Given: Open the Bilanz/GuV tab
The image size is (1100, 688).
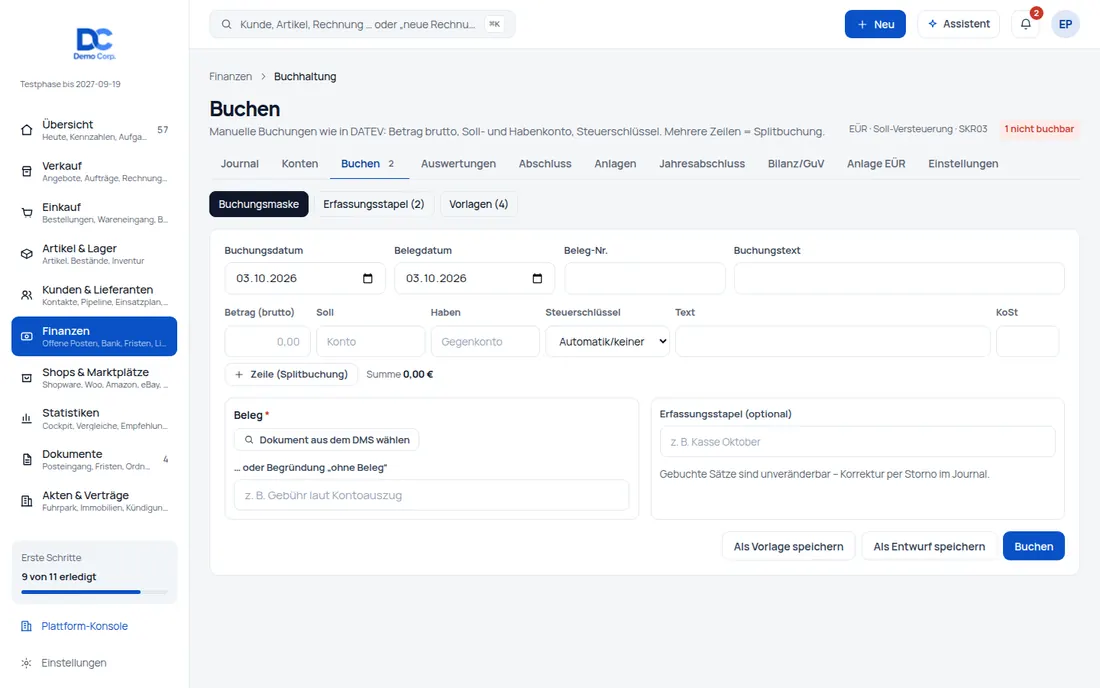Looking at the screenshot, I should point(796,163).
